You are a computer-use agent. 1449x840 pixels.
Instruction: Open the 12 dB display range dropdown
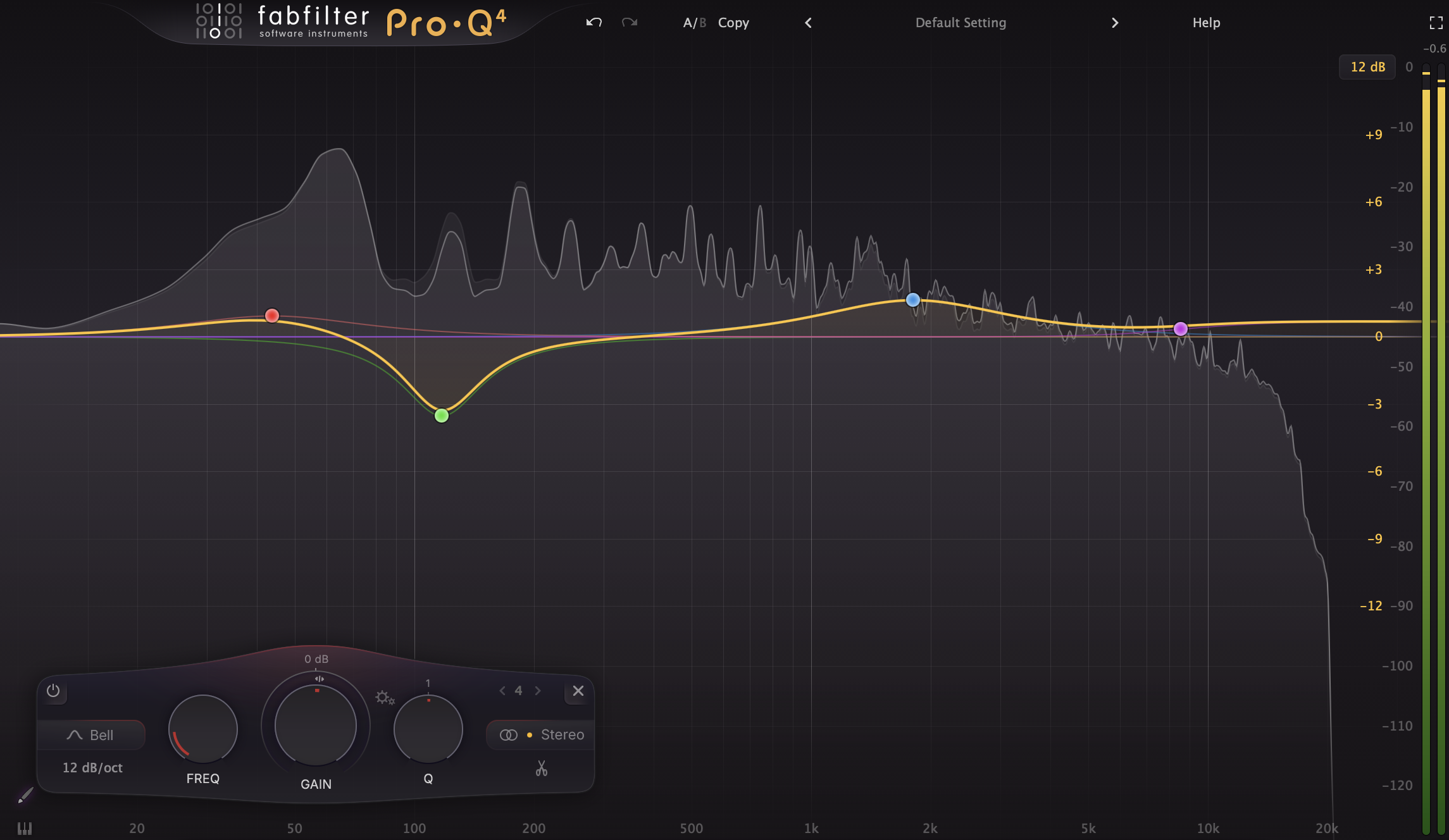[1367, 67]
